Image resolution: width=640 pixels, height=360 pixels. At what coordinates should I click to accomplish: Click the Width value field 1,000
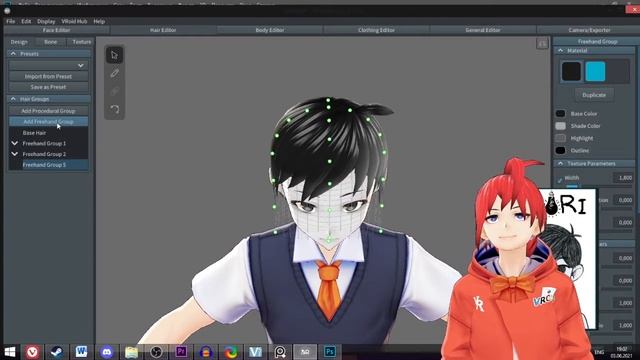[623, 178]
